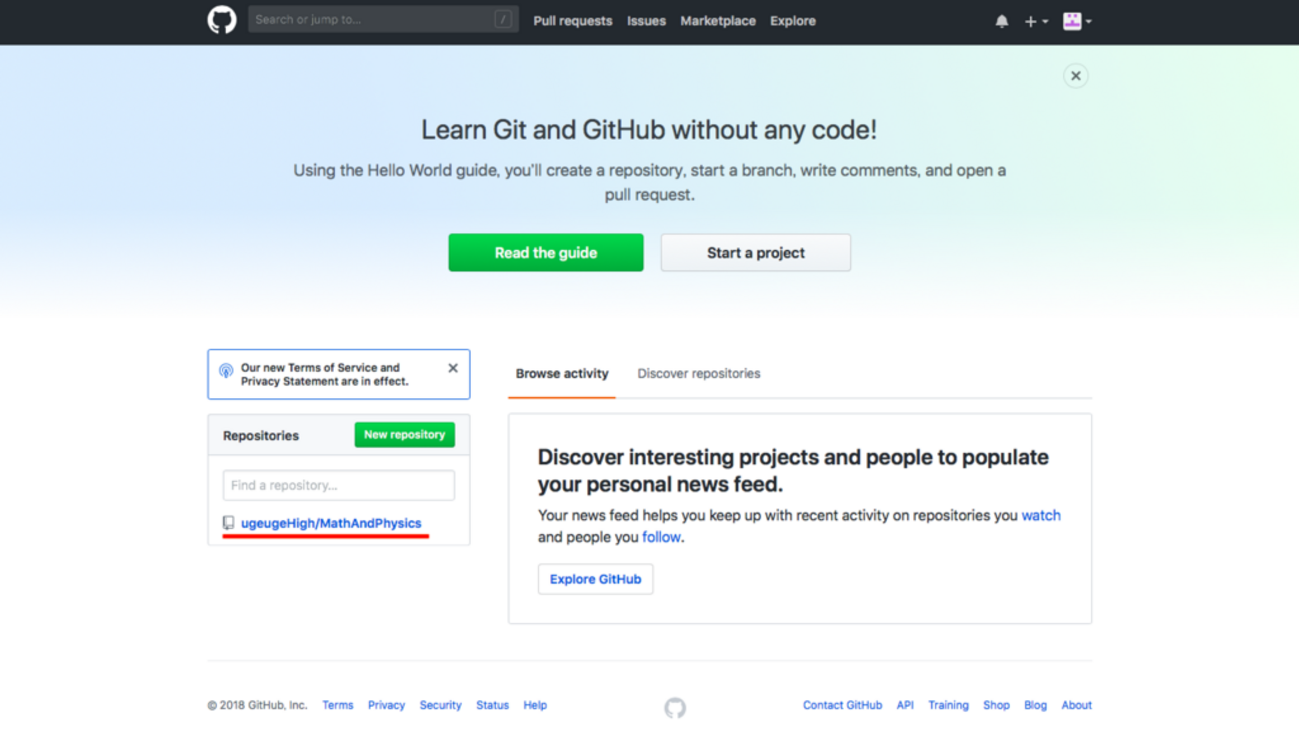Click the Learn Git and GitHub heading
This screenshot has height=746, width=1299.
coord(649,130)
